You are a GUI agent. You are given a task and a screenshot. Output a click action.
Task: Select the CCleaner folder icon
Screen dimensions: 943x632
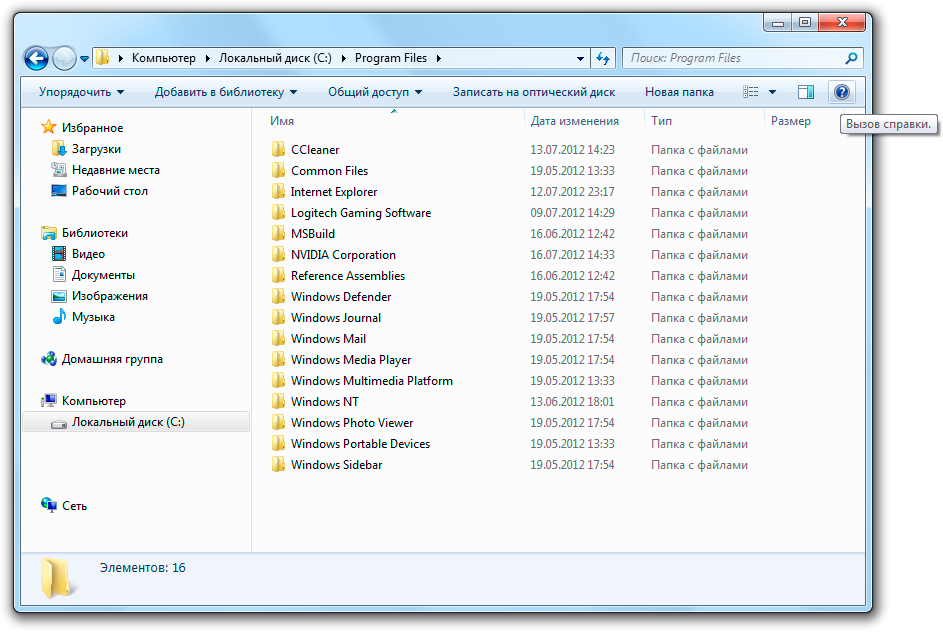(278, 149)
